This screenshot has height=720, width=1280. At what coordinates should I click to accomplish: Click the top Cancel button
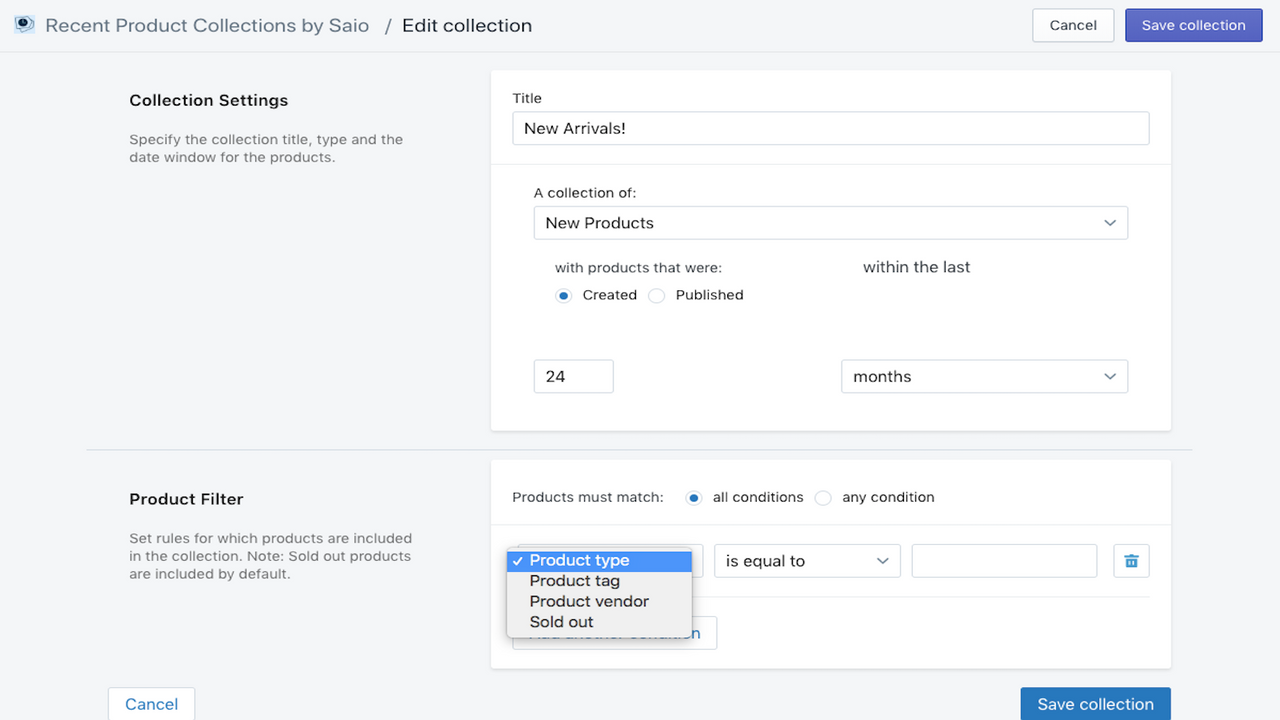(x=1073, y=25)
